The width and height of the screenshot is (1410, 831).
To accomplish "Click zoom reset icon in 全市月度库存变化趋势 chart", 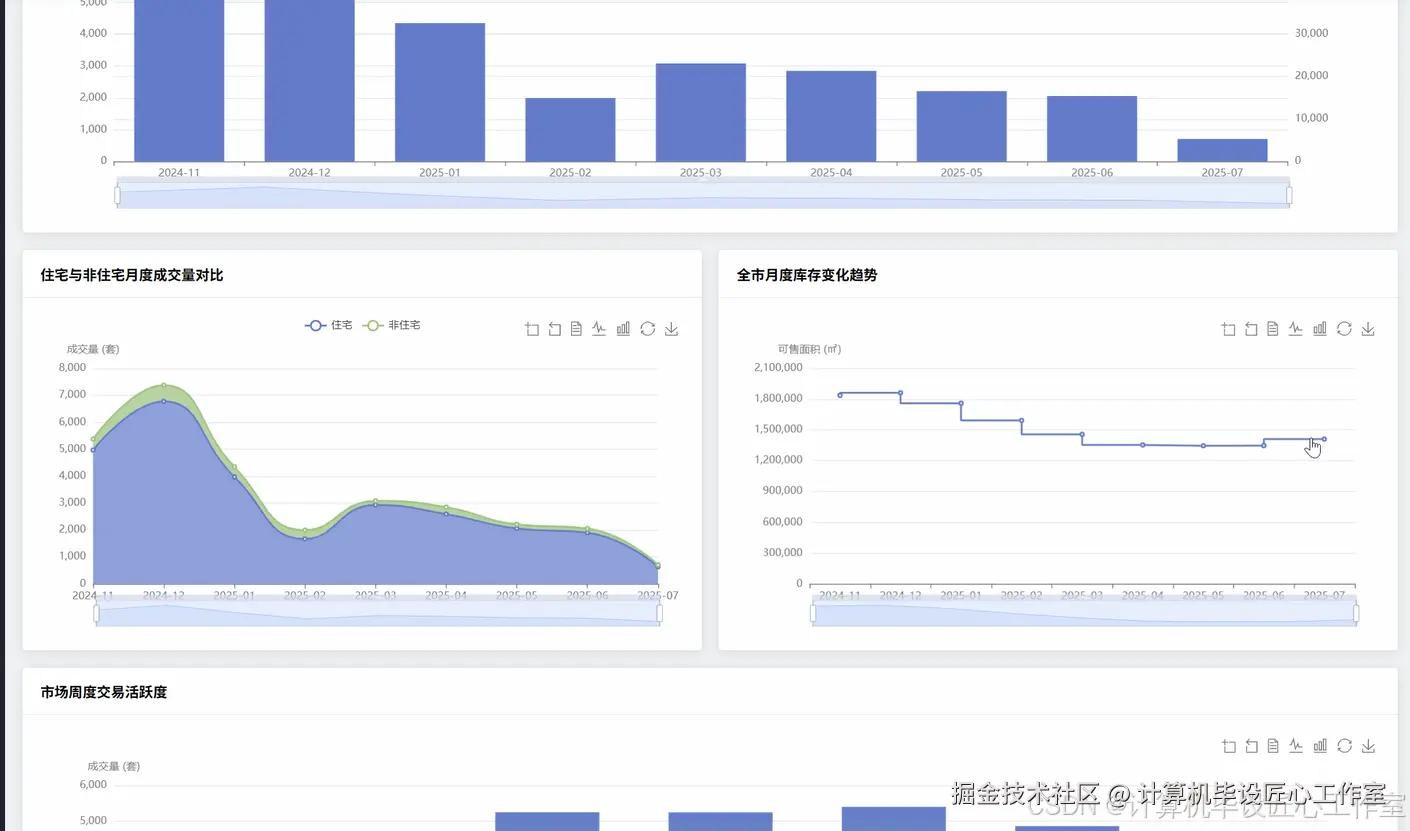I will 1251,329.
